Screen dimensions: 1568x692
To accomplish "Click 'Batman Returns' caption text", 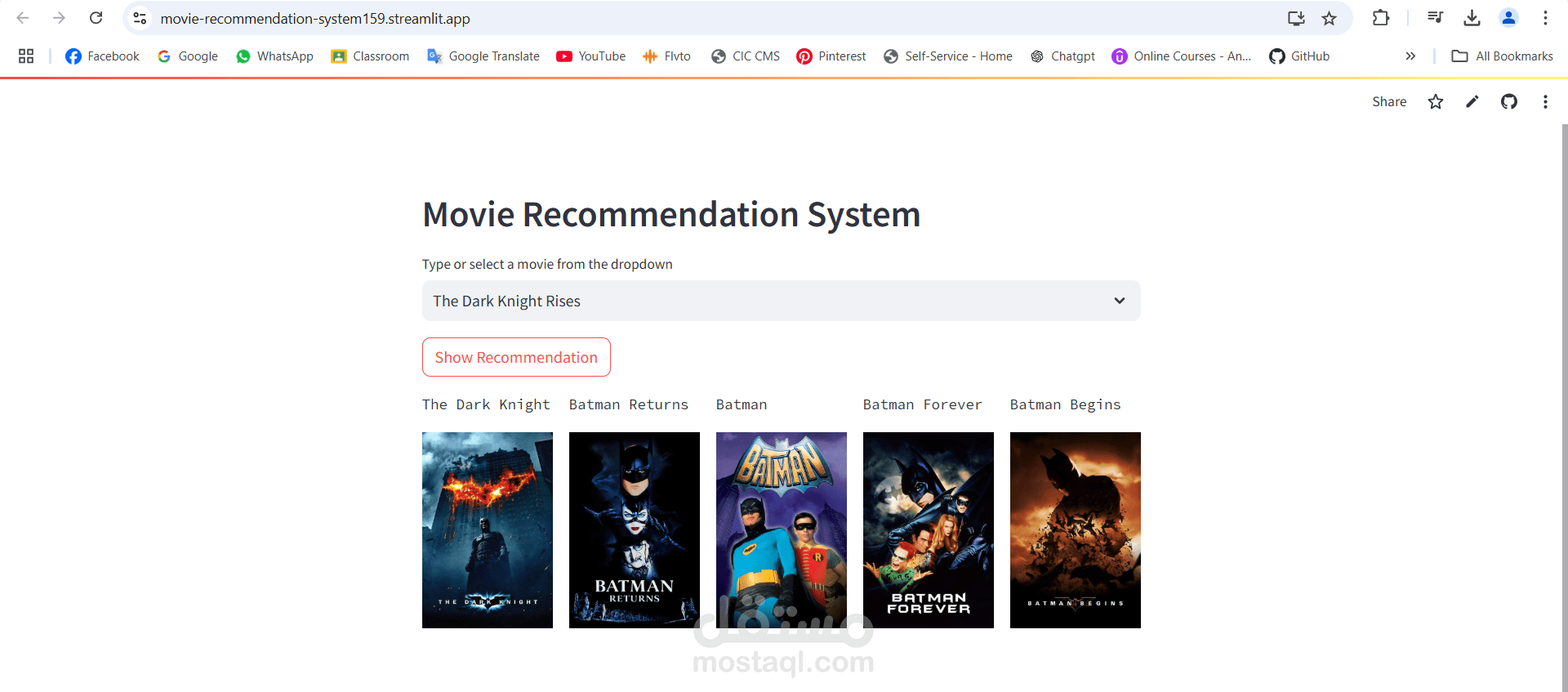I will (629, 404).
